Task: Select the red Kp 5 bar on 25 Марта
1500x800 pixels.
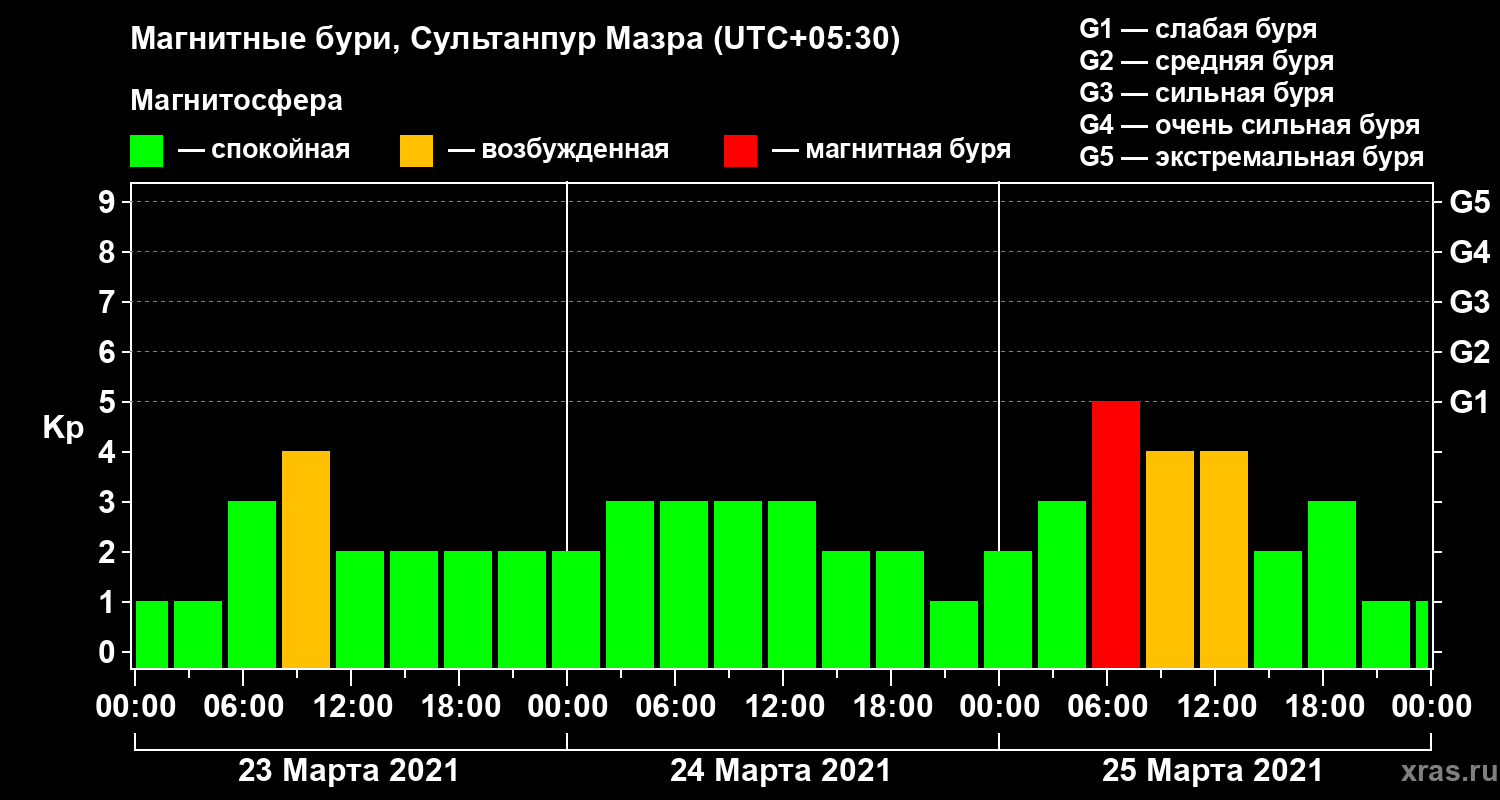Action: point(1116,534)
